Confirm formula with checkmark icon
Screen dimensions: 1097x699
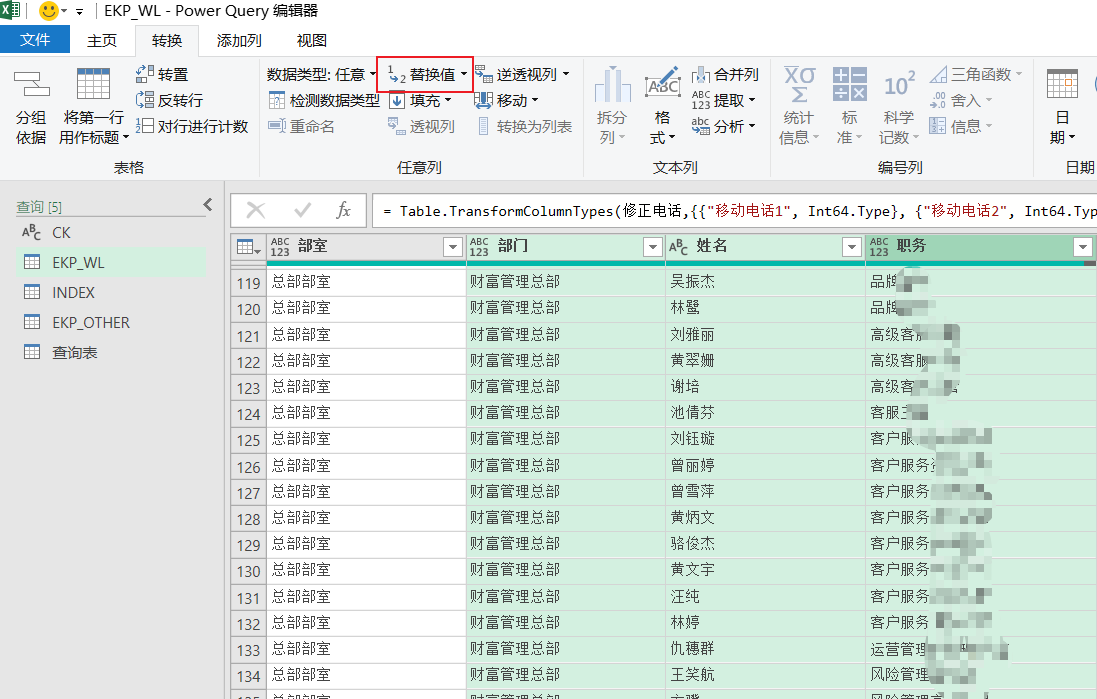[x=302, y=210]
